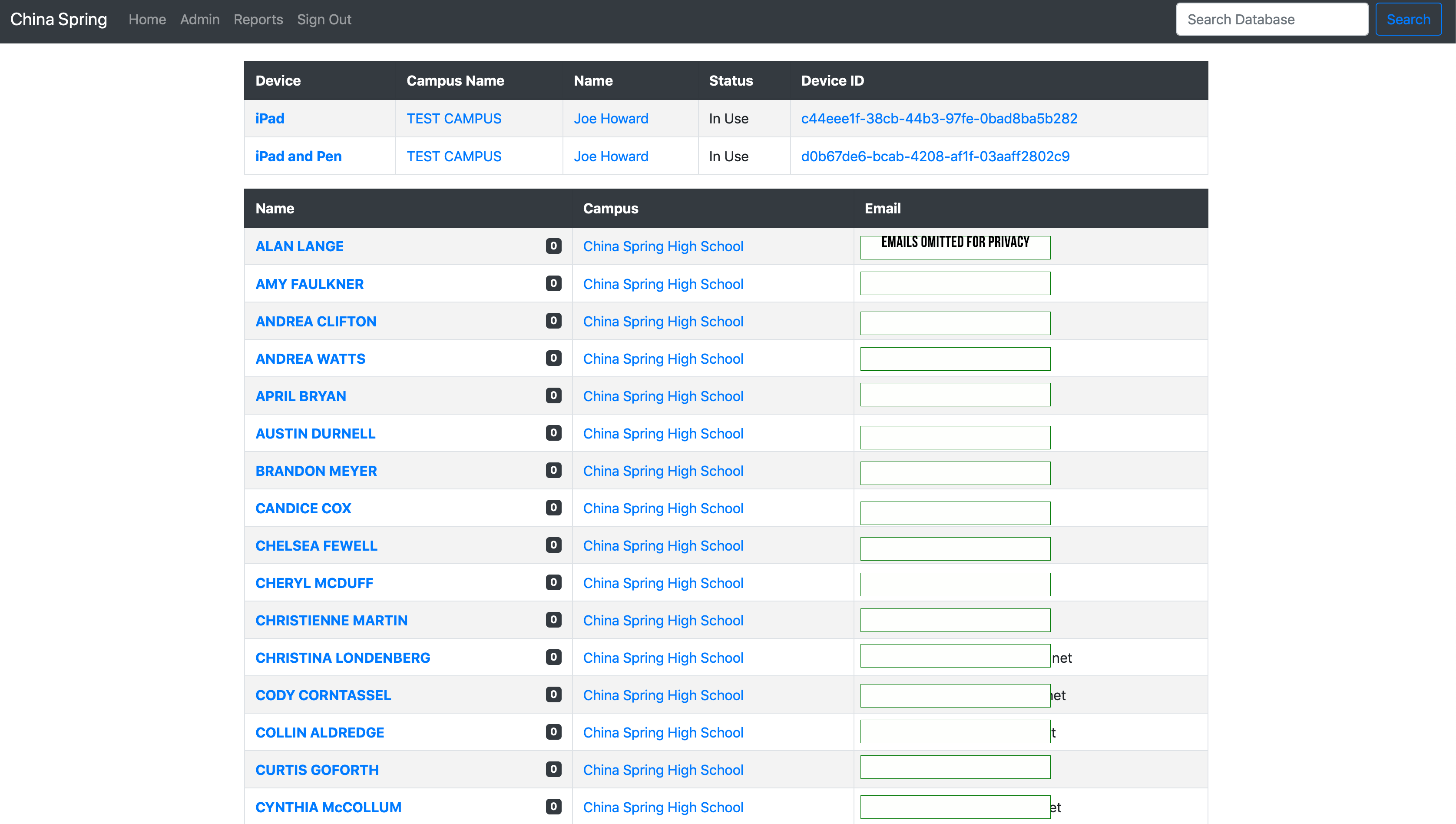Click the 0 badge beside BRANDON MEYER

tap(553, 470)
